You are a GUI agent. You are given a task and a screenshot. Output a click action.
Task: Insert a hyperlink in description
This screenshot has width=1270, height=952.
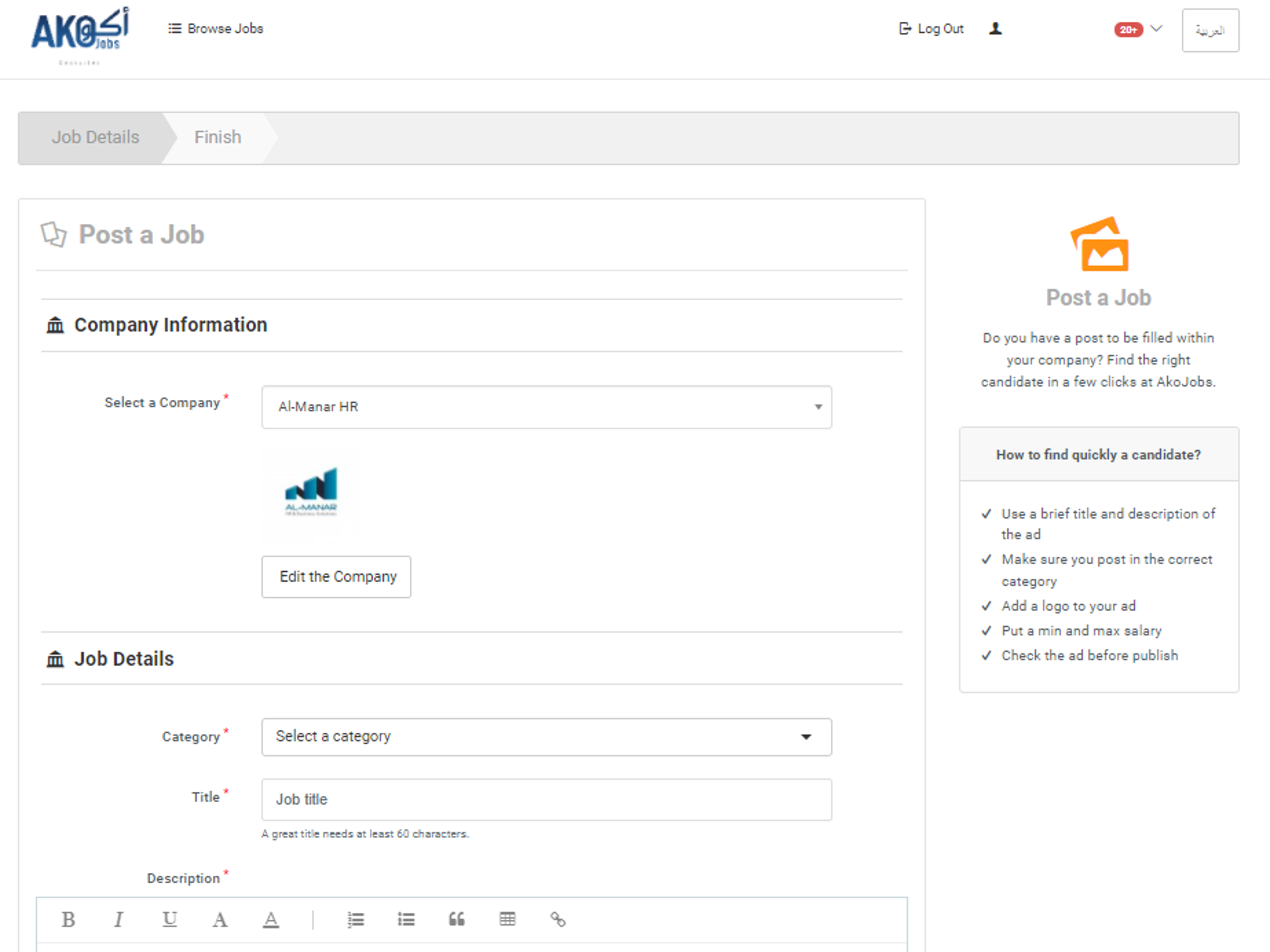[558, 919]
